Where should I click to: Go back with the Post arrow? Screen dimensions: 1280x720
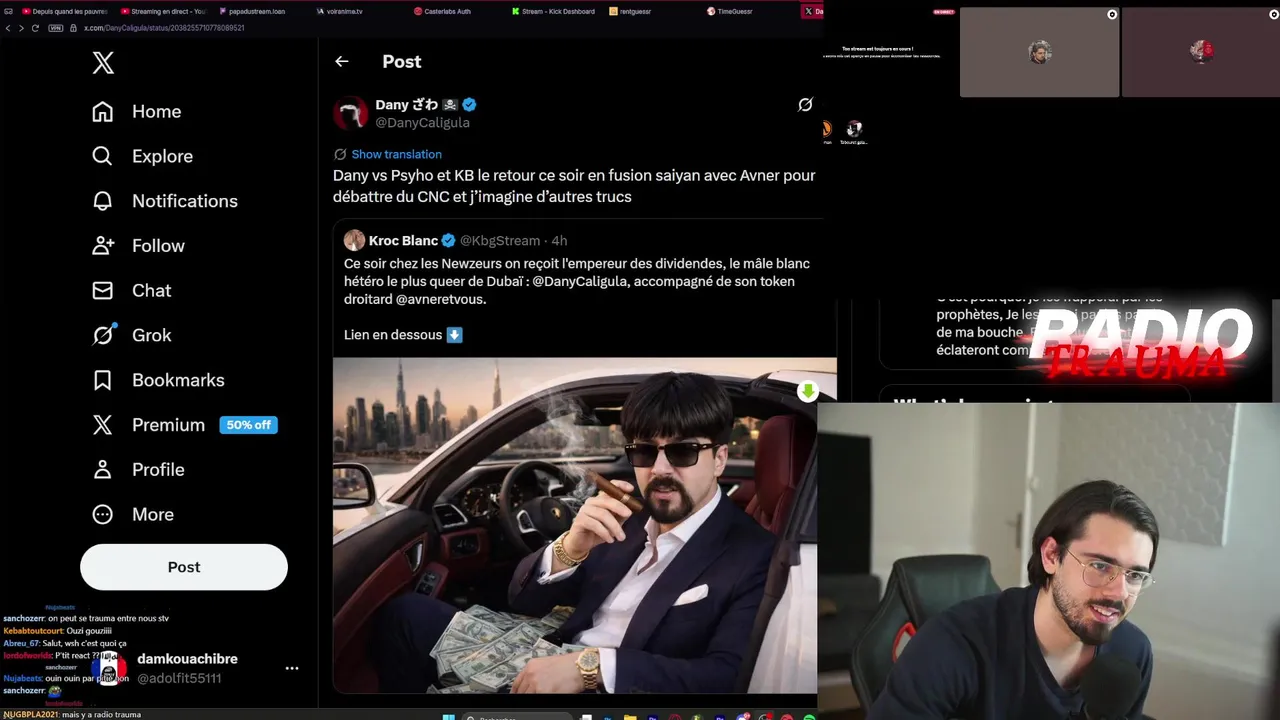pyautogui.click(x=342, y=62)
